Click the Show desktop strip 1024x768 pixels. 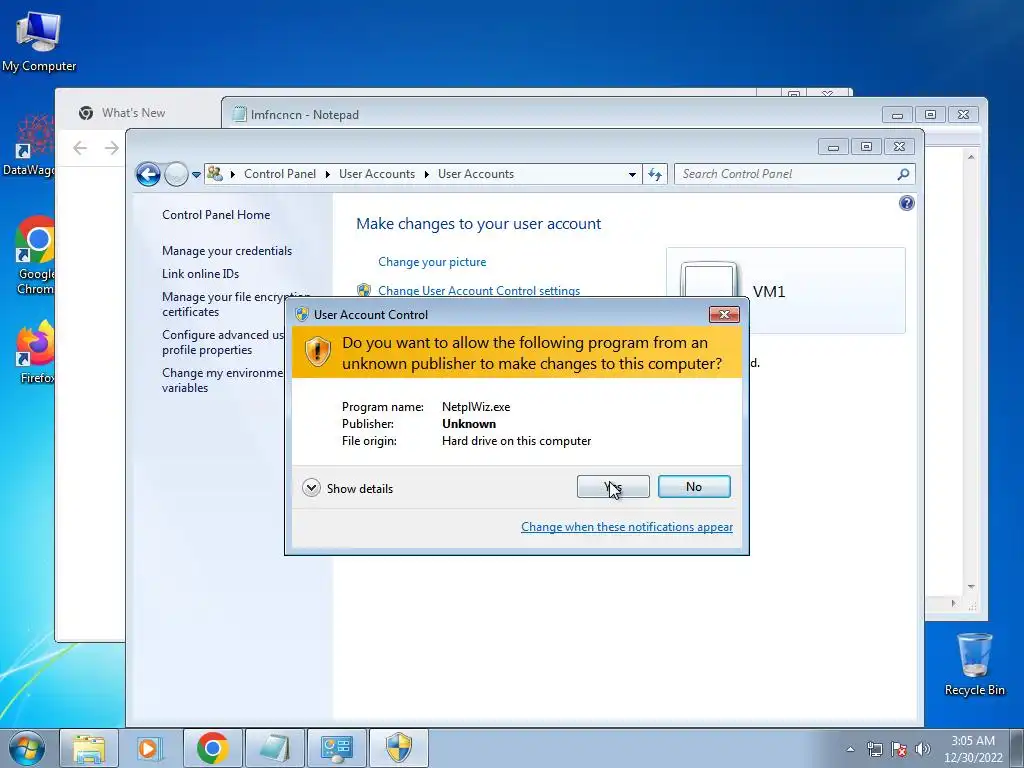[1017, 748]
